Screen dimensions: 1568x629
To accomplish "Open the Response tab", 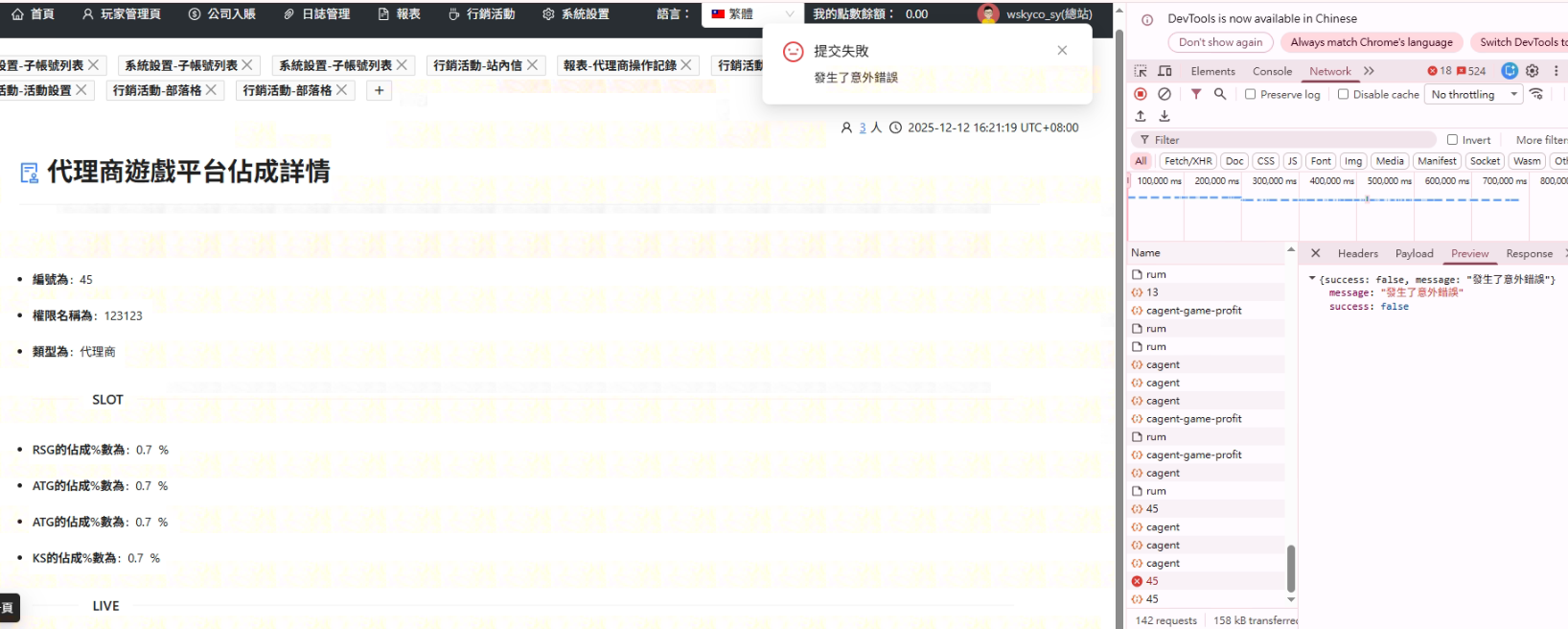I will pyautogui.click(x=1529, y=253).
